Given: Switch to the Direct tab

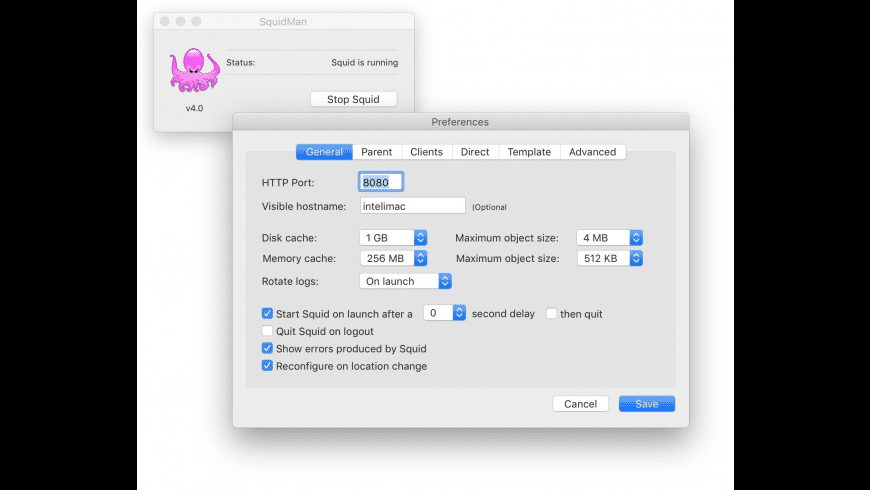Looking at the screenshot, I should tap(475, 152).
